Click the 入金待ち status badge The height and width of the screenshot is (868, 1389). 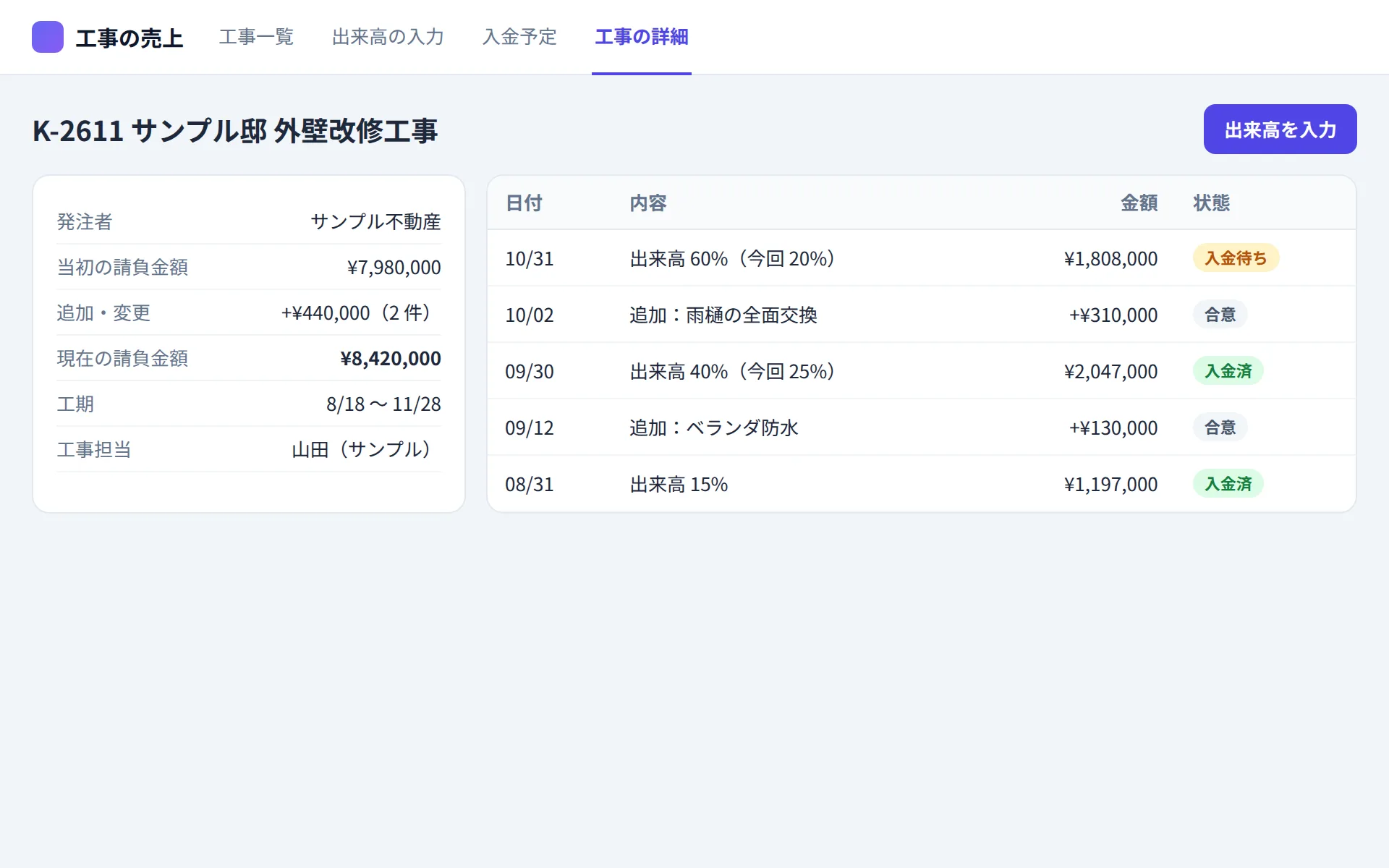point(1236,258)
